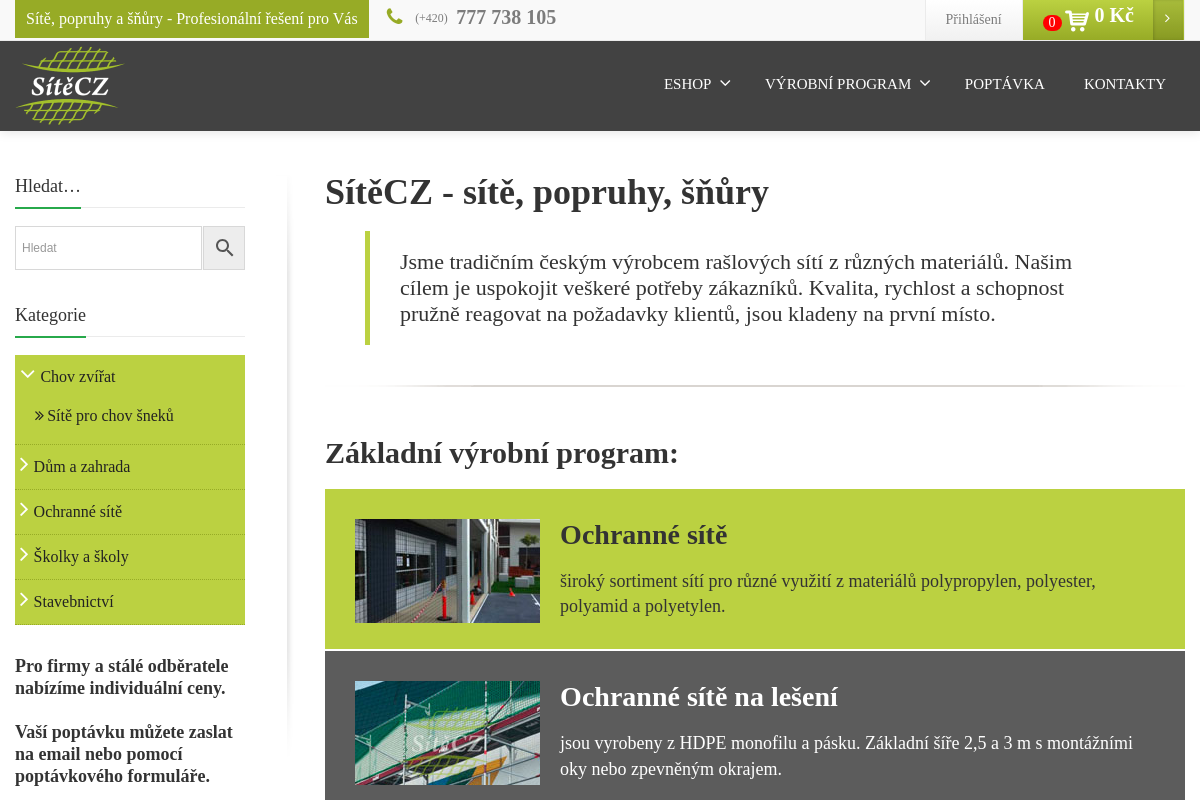The height and width of the screenshot is (800, 1200).
Task: Click the double-arrow icon before Sítě pro chov šneků
Action: (39, 415)
